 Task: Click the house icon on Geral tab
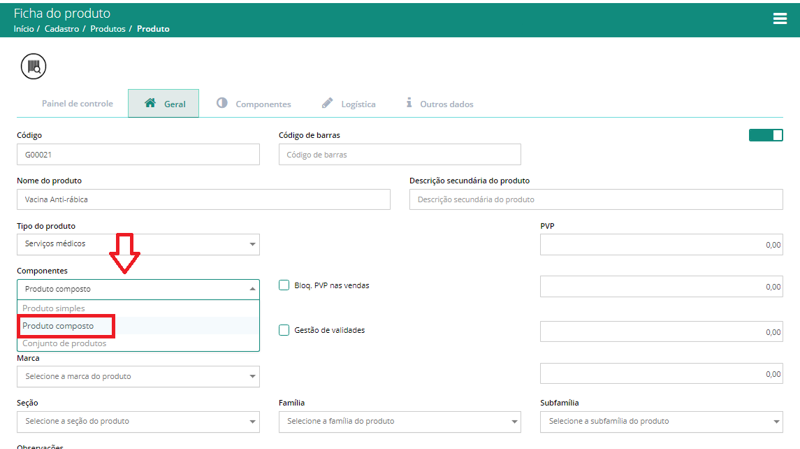coord(150,103)
